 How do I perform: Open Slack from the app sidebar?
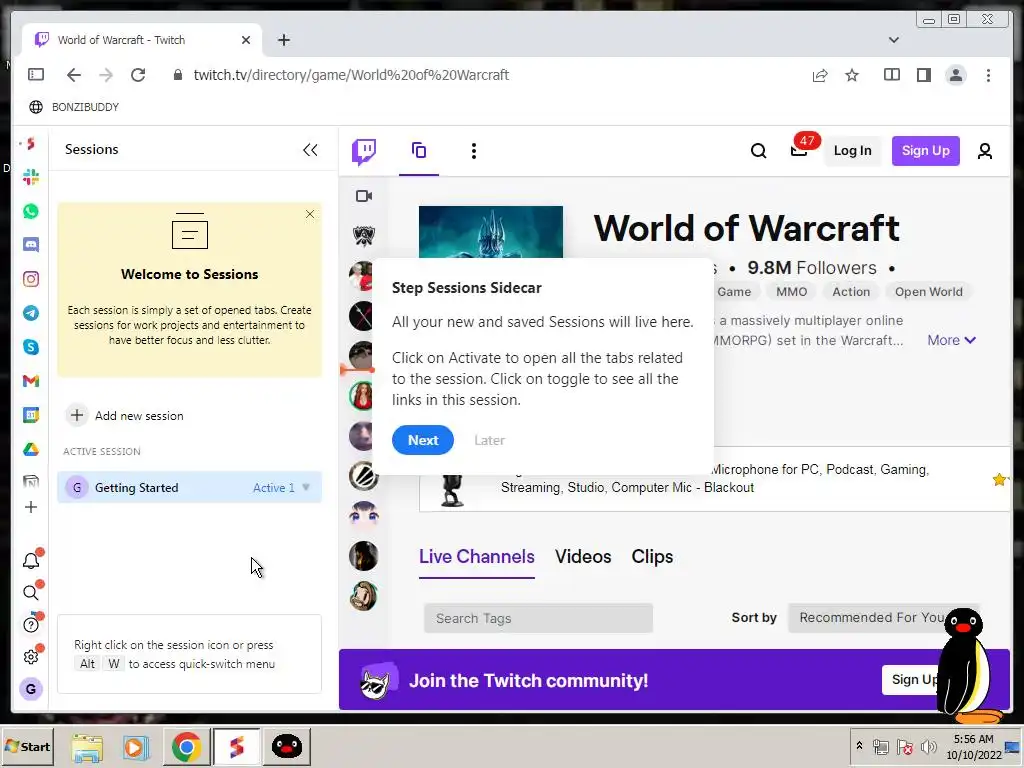(x=31, y=177)
